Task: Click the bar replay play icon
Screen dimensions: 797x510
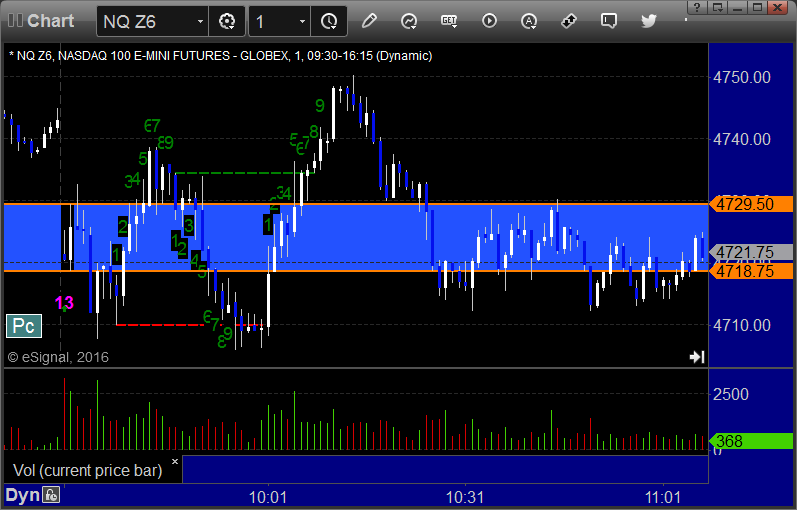Action: coord(489,21)
